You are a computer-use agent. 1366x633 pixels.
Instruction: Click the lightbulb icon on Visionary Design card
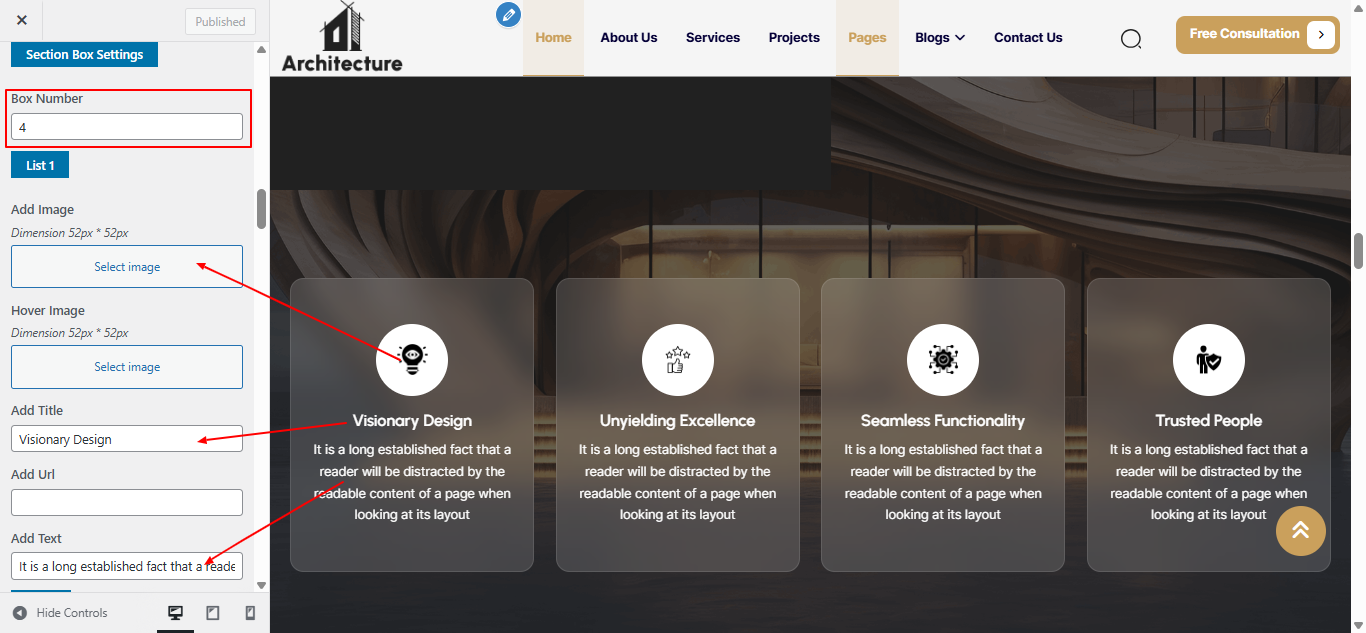pos(411,359)
